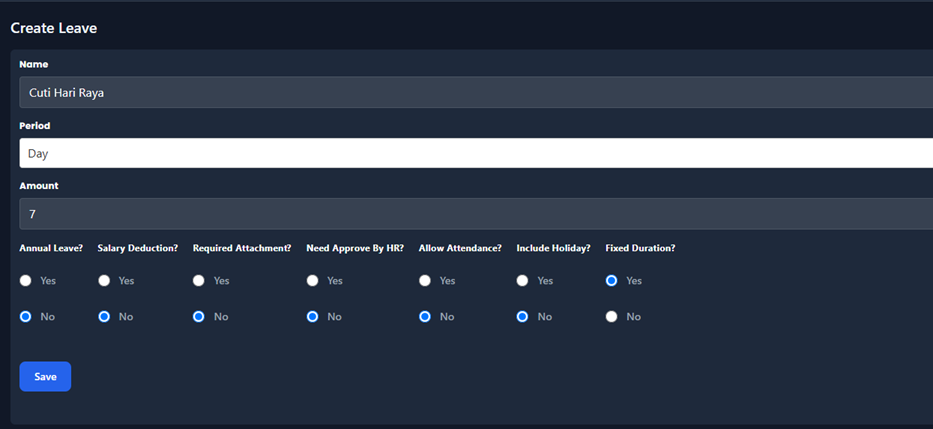Click the Required Attachment? label

242,248
